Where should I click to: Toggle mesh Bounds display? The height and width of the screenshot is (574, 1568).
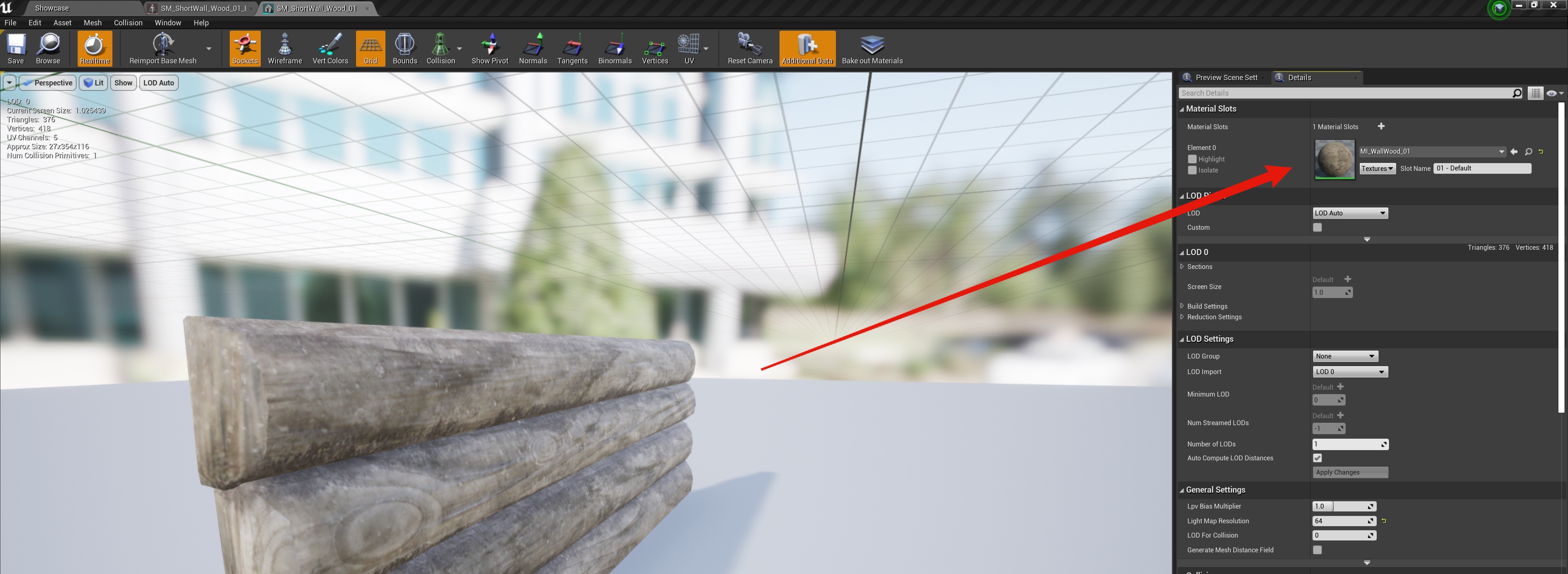[x=404, y=48]
